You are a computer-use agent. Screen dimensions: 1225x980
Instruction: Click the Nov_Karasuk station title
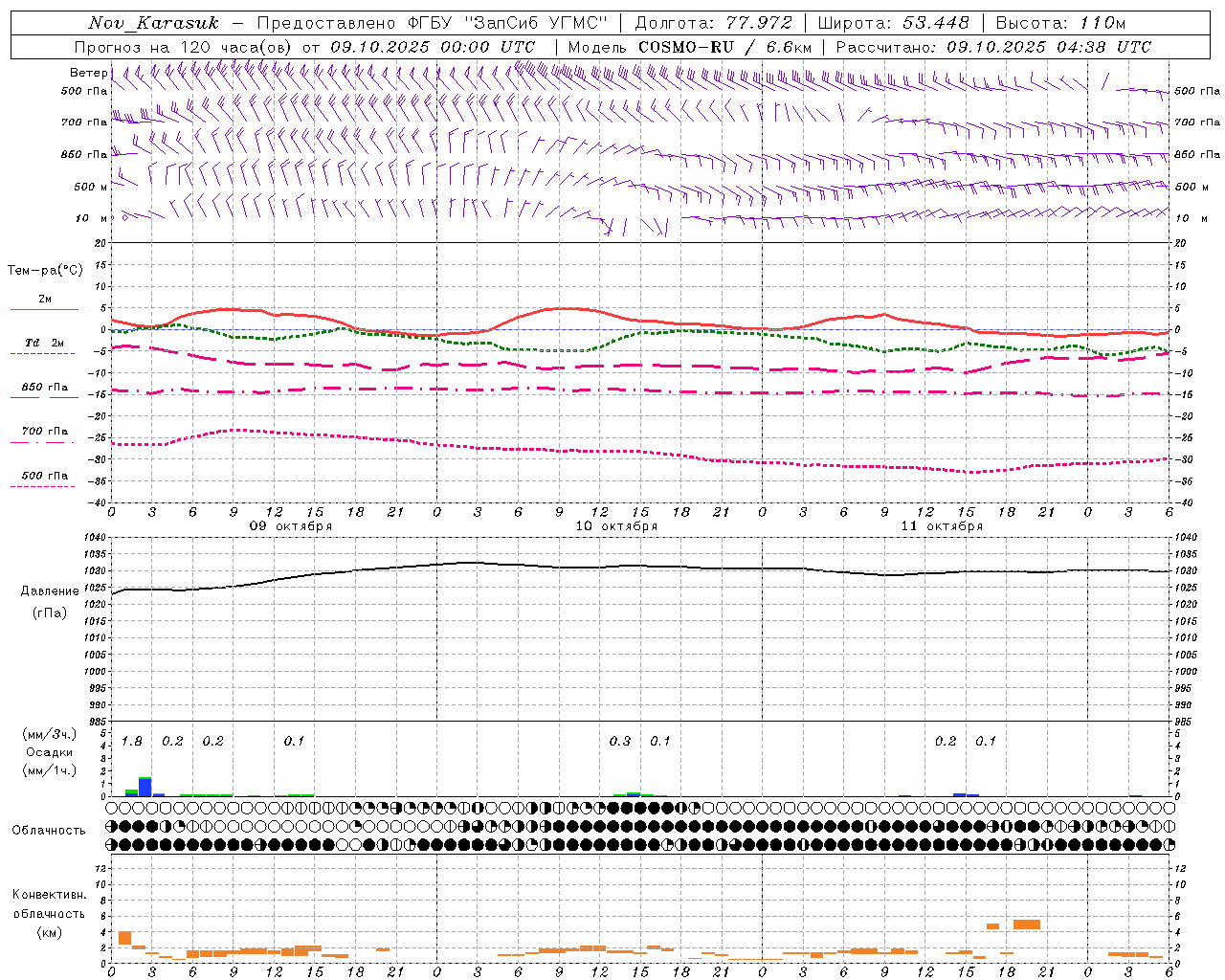tap(153, 23)
